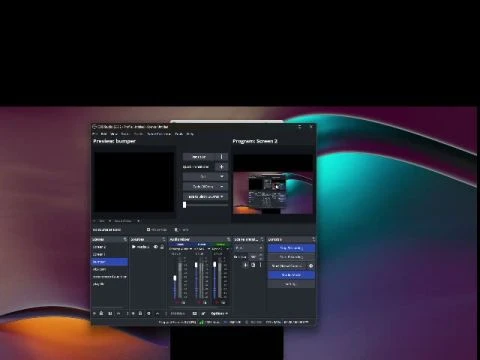Open Scenes toolbar three-dot overflow menu
The image size is (480, 360).
click(127, 314)
